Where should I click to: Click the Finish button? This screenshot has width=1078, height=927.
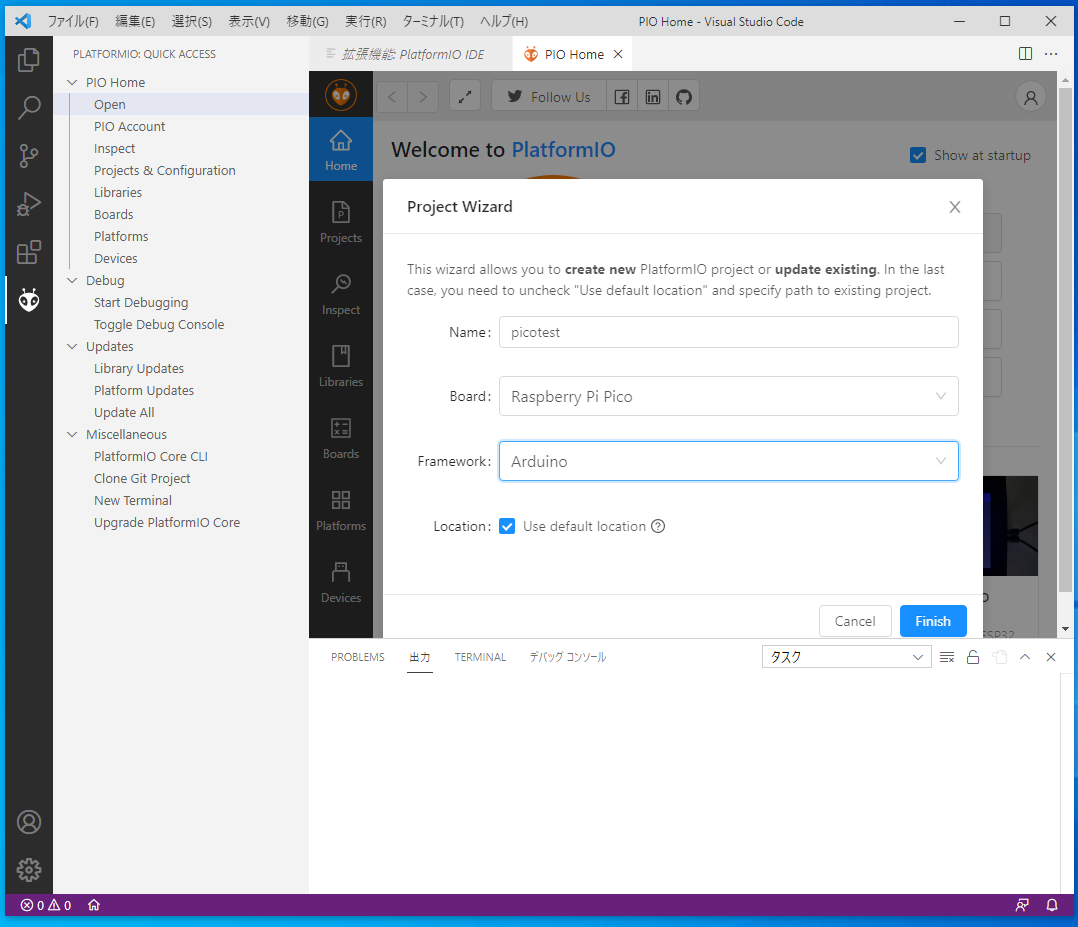[x=933, y=621]
